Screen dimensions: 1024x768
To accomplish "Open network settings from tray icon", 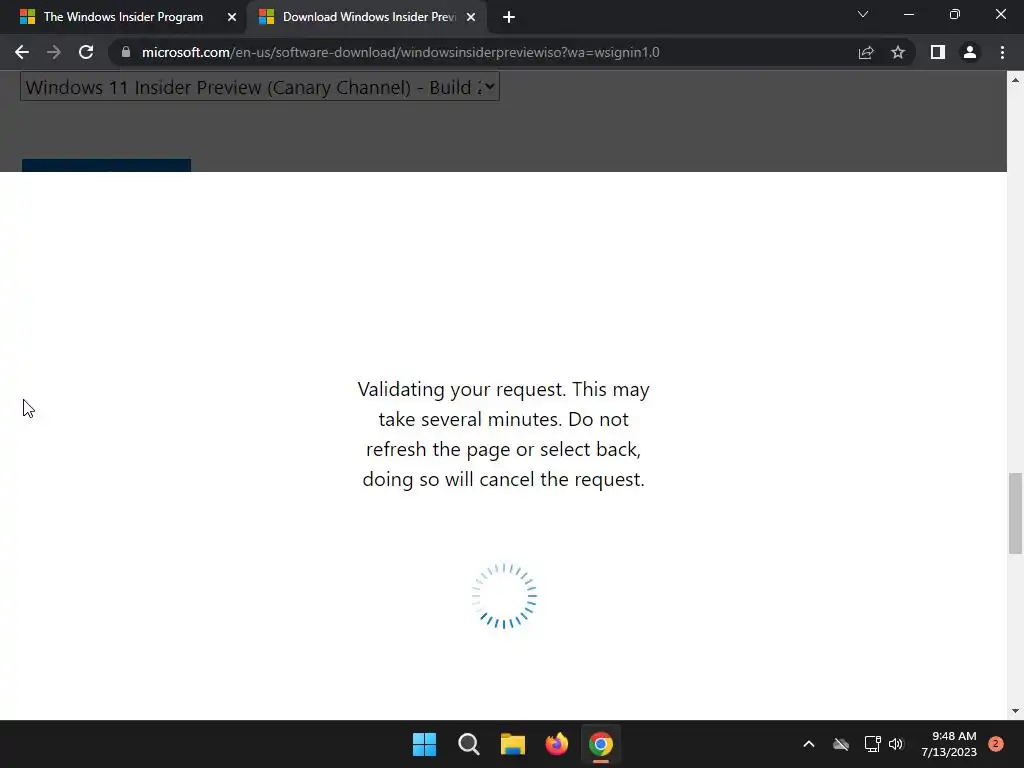I will (872, 744).
